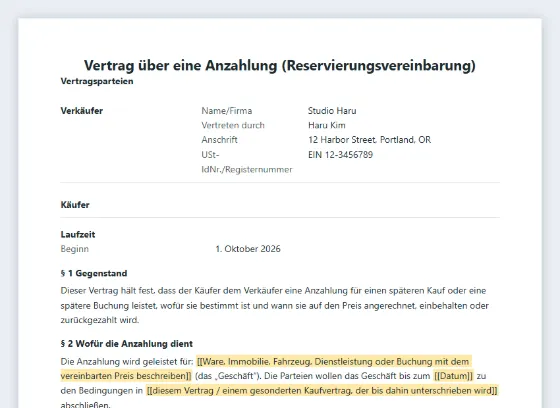Click the 'Laufzeit' heading
560x408 pixels.
pyautogui.click(x=78, y=235)
